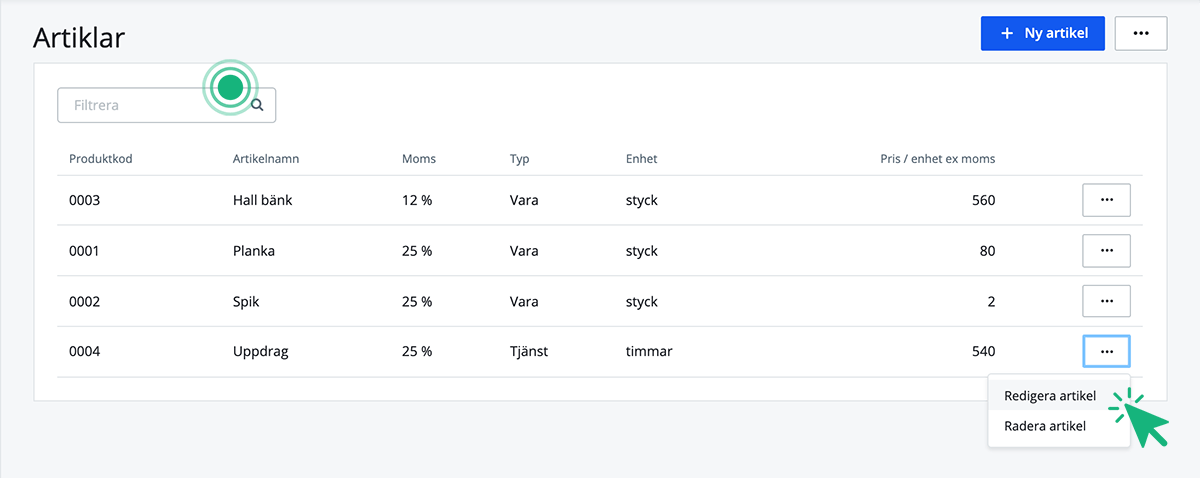Click the Spik article name
Screen dimensions: 1200x478
(247, 301)
